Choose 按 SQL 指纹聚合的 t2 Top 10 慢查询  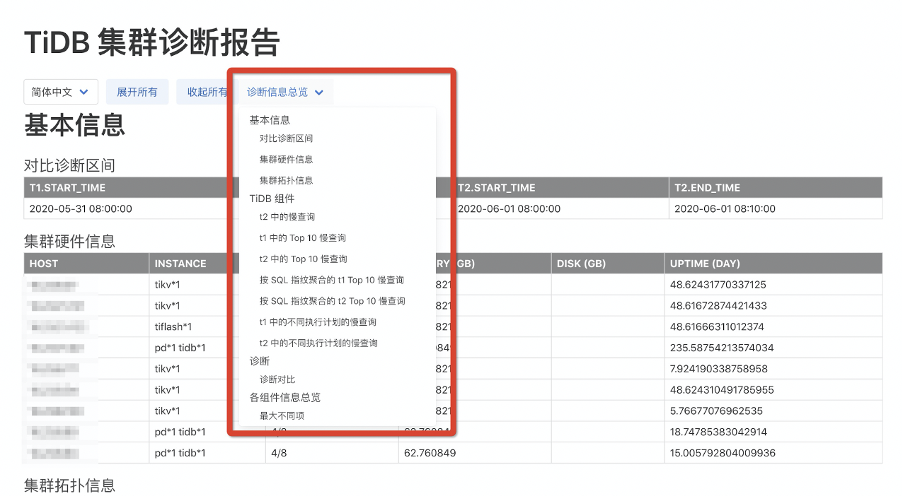(332, 302)
